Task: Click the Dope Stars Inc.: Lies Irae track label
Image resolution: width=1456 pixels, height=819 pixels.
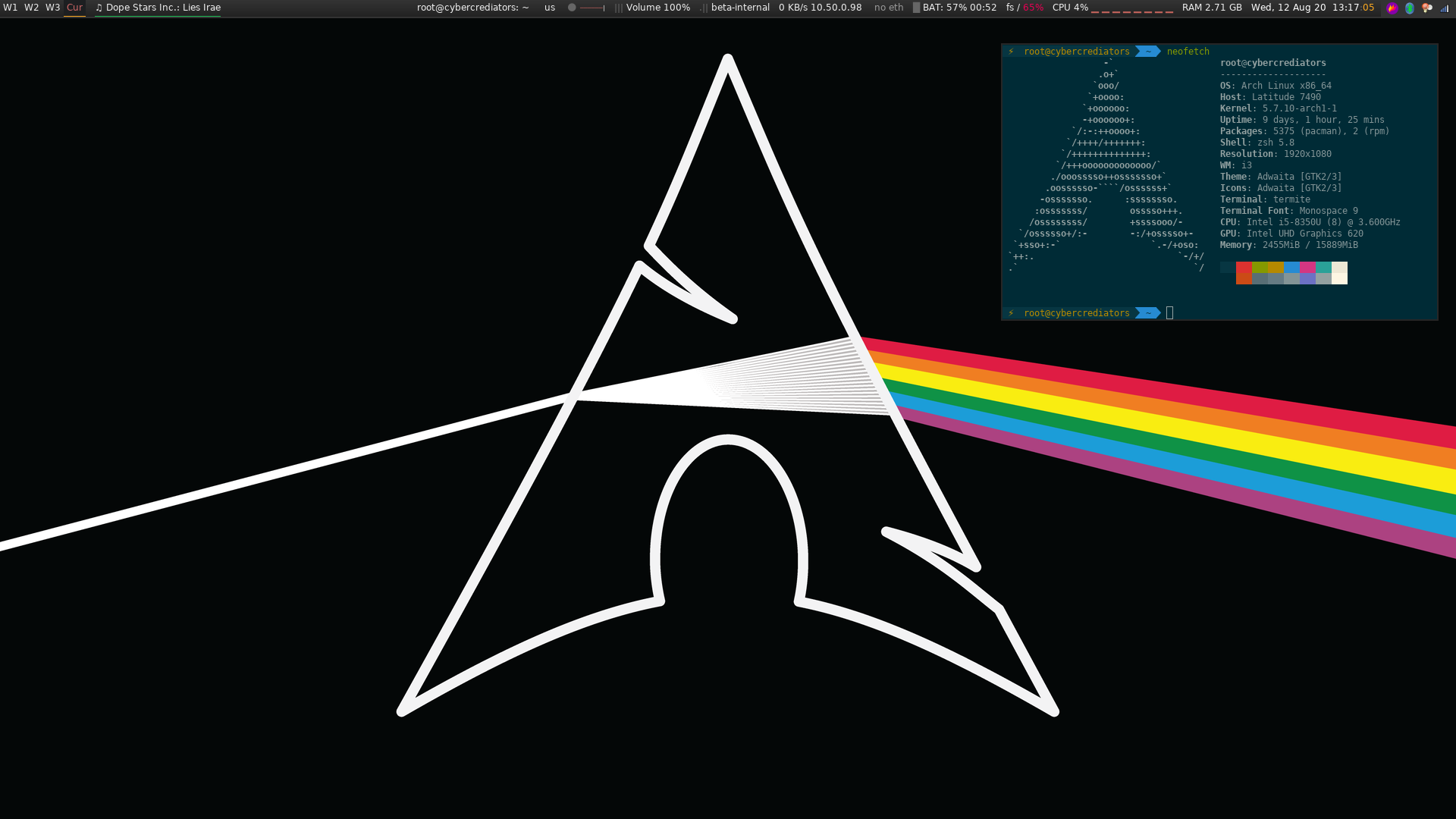Action: point(163,7)
